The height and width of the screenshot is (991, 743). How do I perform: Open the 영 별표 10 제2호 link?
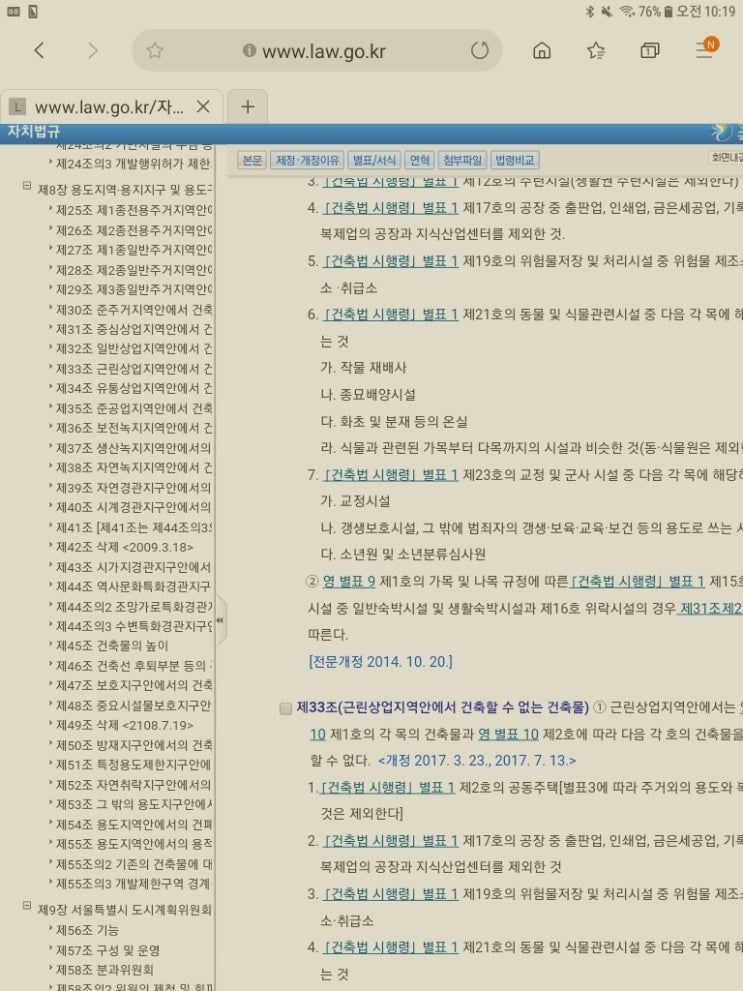pos(509,734)
